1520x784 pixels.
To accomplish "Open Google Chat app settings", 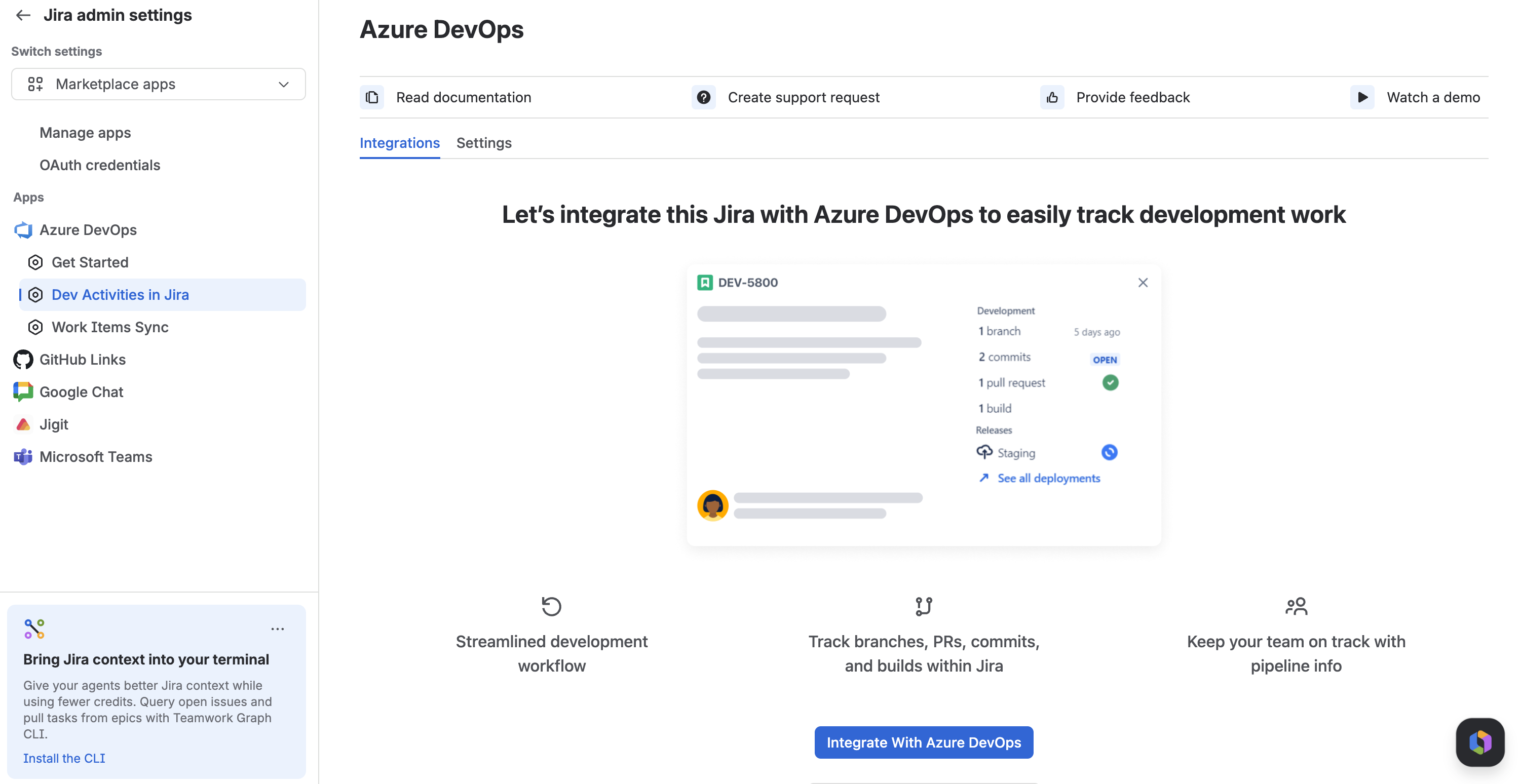I will point(82,393).
